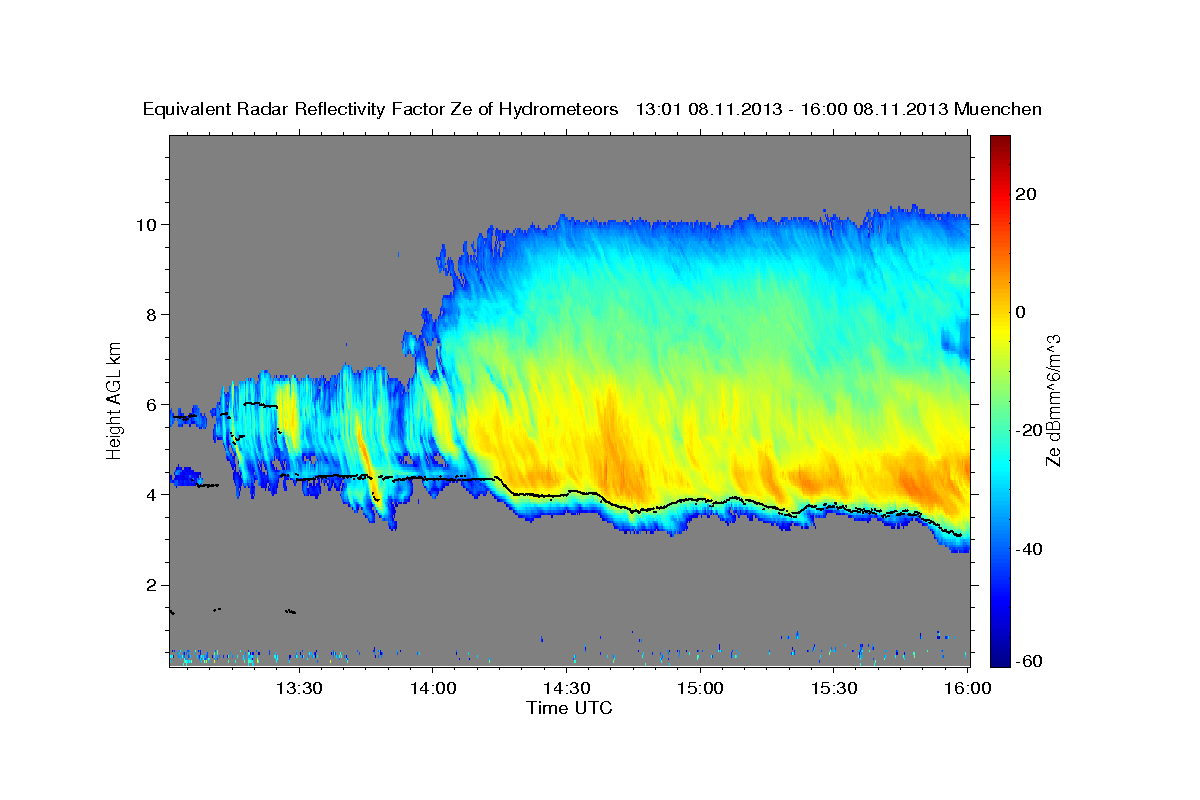
Task: Click the colorbar value 0
Action: pos(1021,312)
